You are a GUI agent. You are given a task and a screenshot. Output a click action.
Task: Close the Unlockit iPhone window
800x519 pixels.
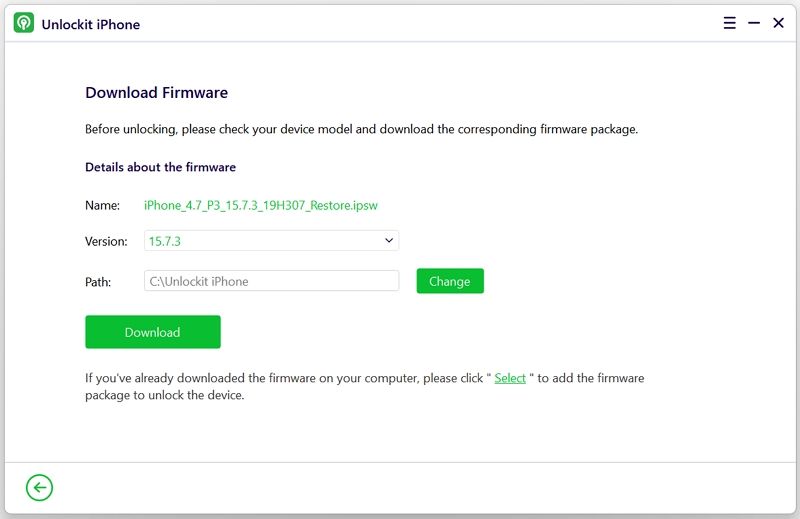coord(779,23)
